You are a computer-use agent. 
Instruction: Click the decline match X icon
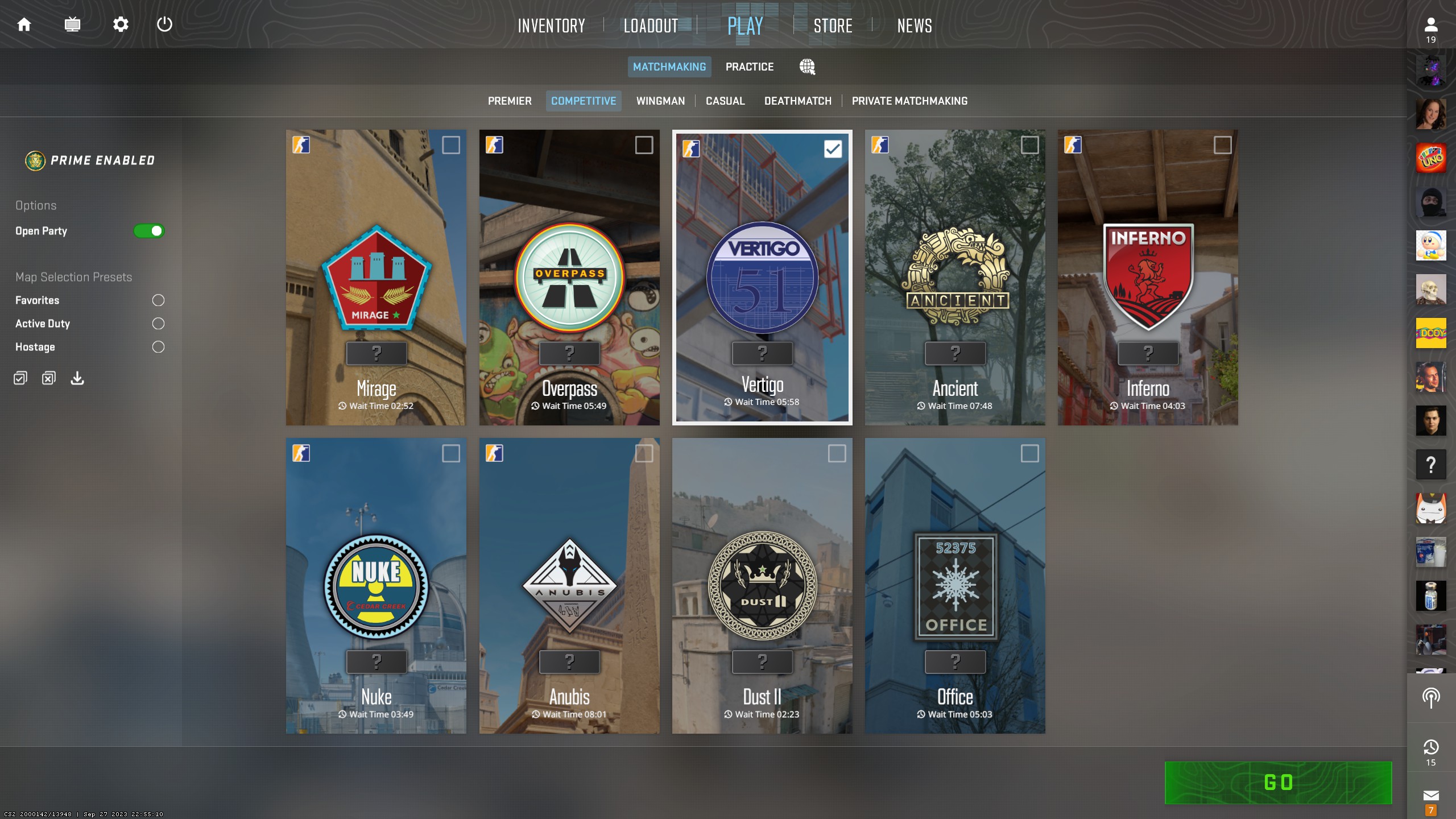(48, 378)
